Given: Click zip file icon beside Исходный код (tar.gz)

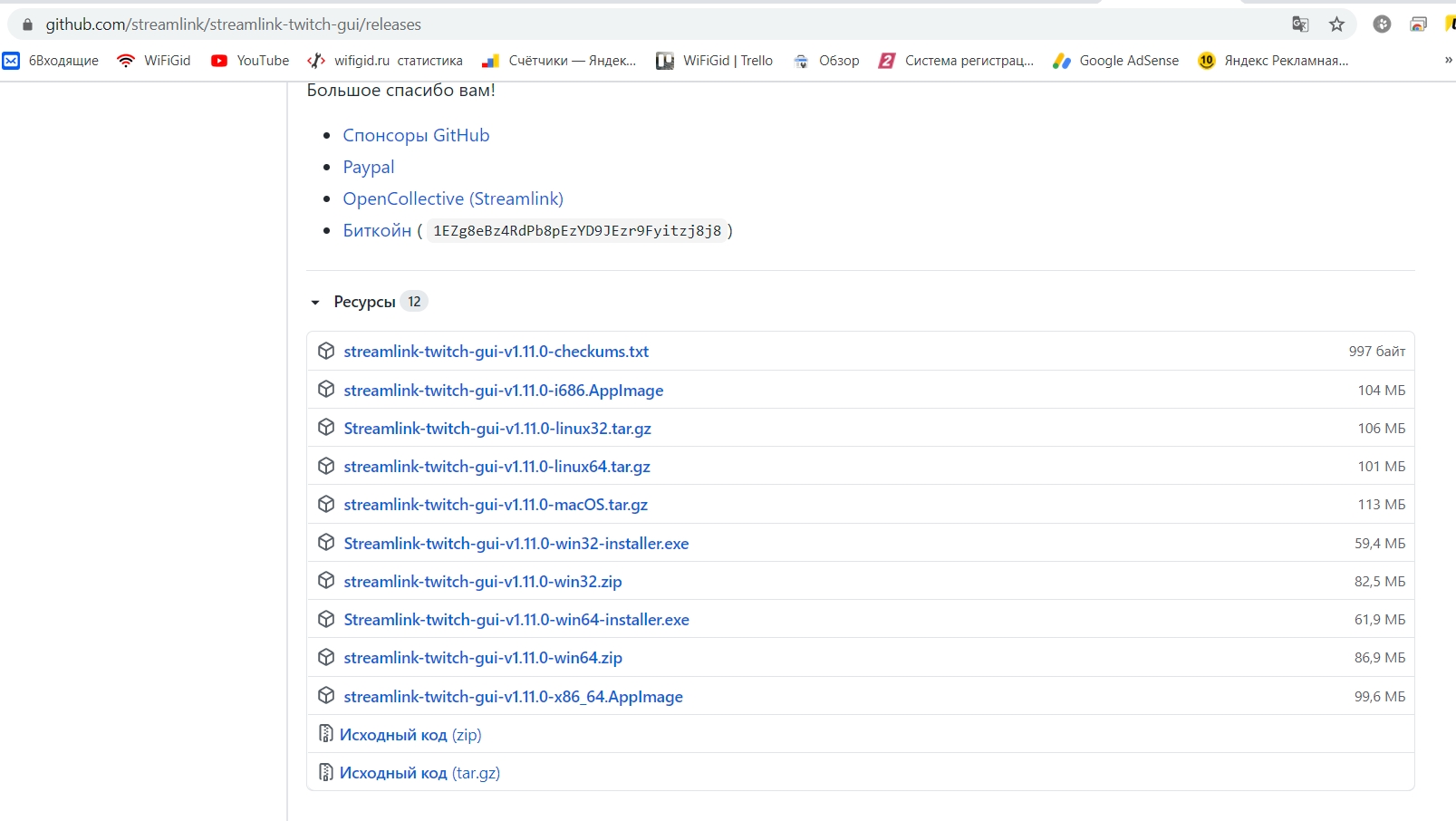Looking at the screenshot, I should (326, 772).
